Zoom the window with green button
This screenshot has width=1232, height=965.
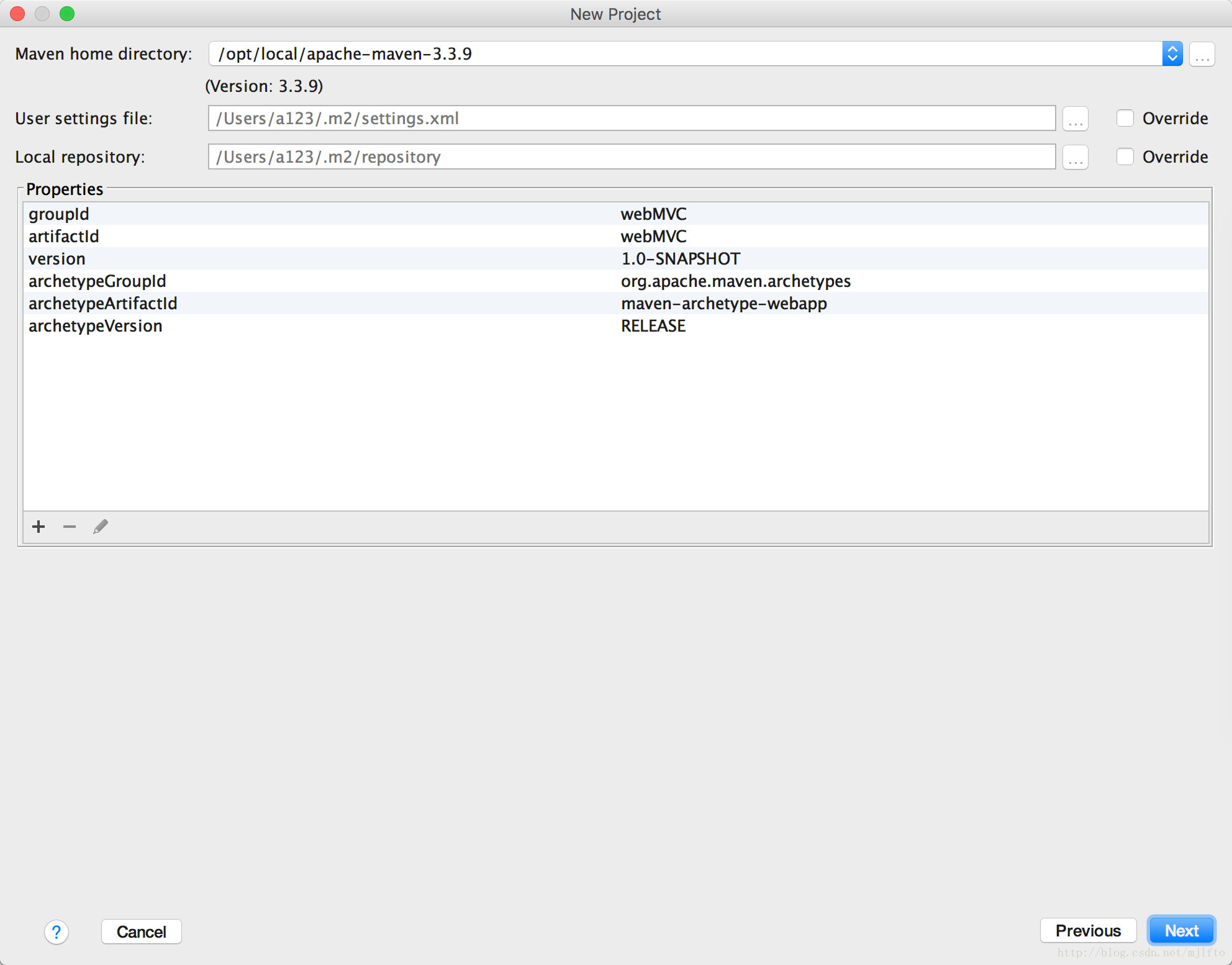67,14
